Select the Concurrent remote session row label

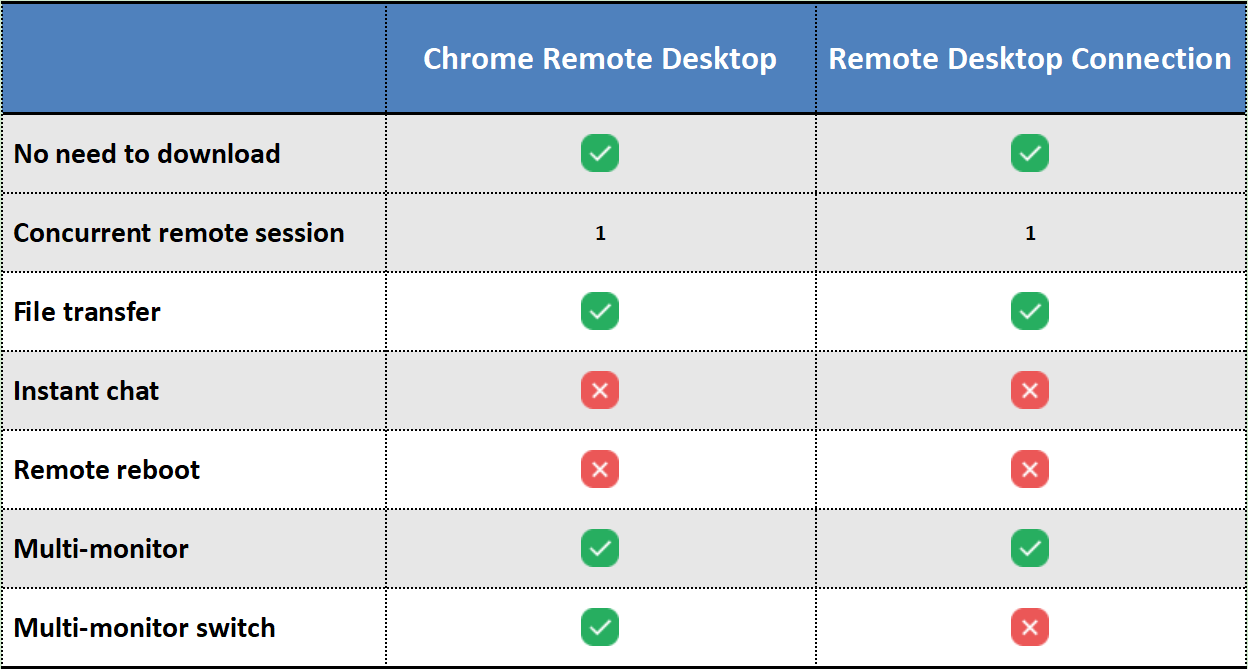[x=179, y=233]
